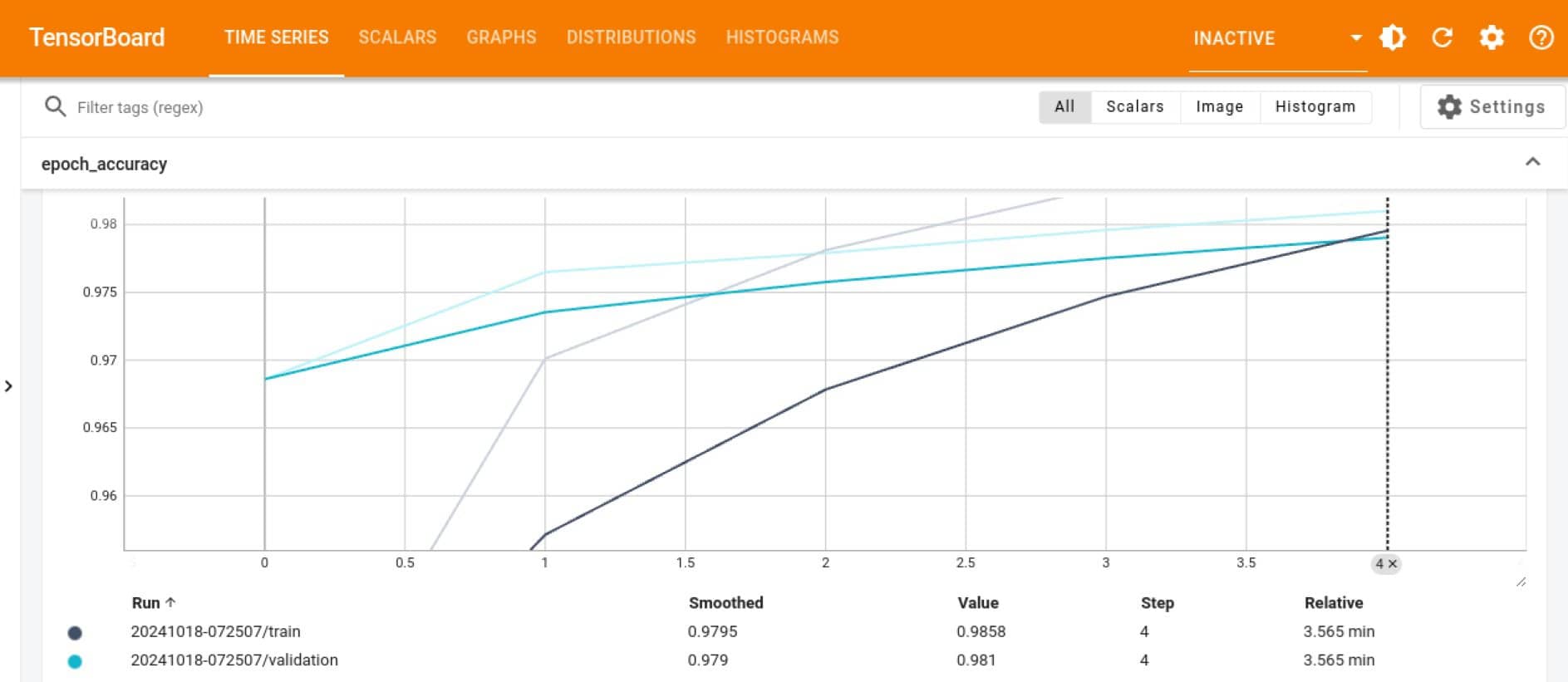
Task: Click the train run color dot
Action: point(75,633)
